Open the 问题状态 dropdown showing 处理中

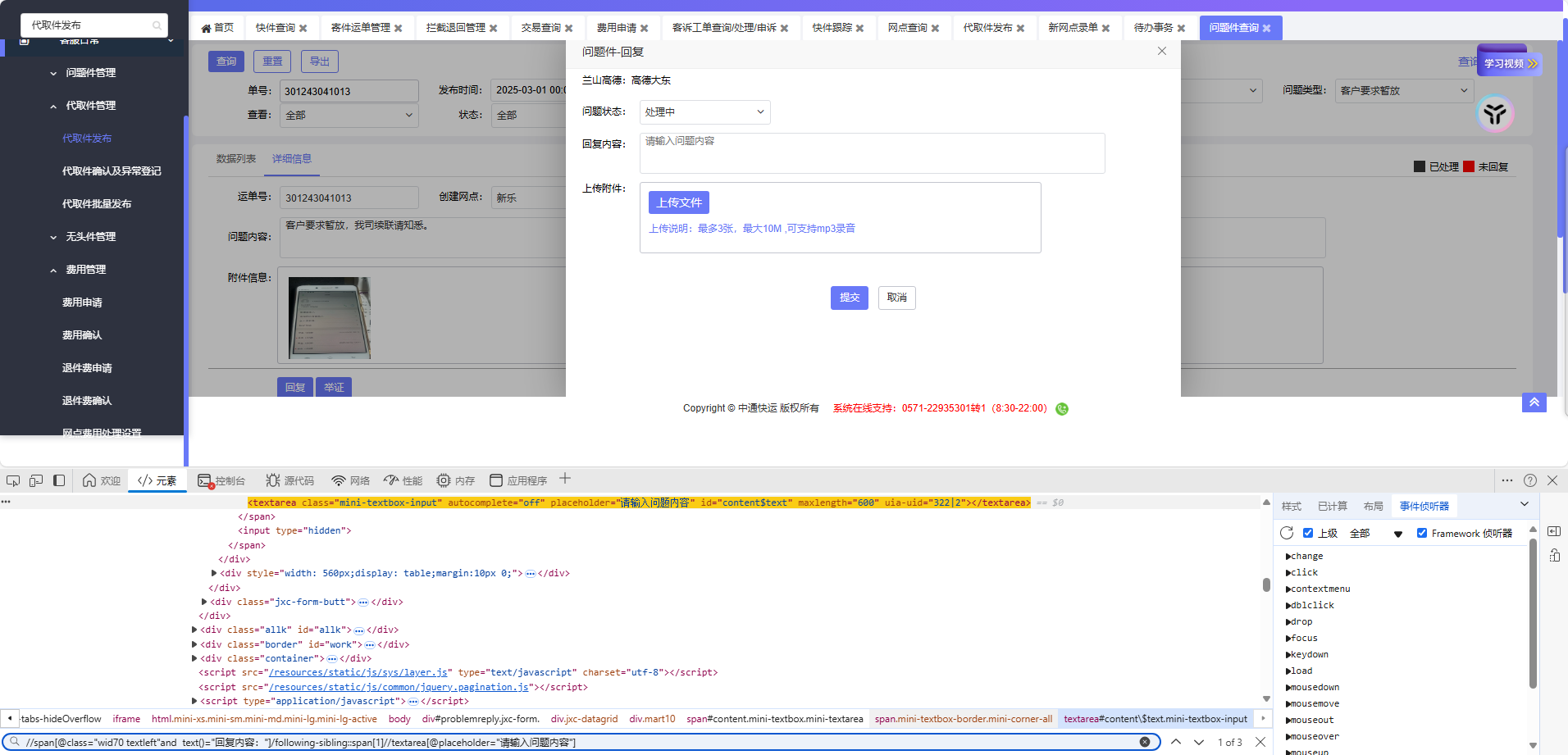point(704,112)
